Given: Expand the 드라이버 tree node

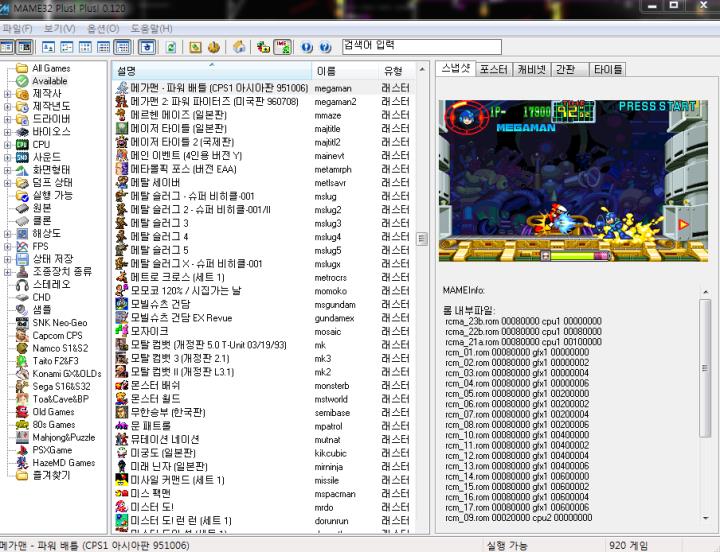Looking at the screenshot, I should click(x=7, y=119).
